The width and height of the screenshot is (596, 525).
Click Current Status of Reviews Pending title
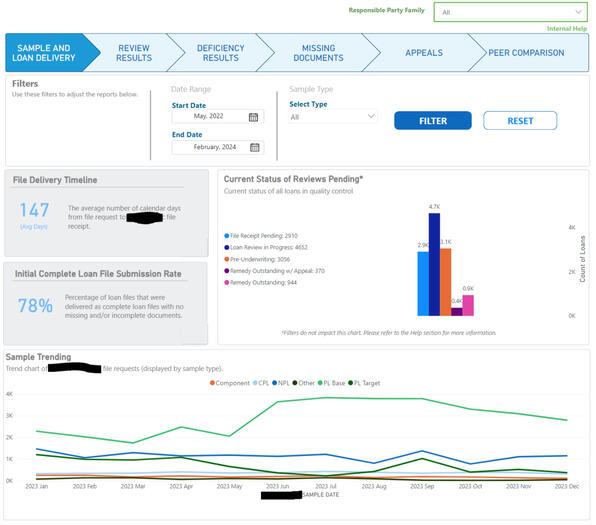(x=293, y=179)
